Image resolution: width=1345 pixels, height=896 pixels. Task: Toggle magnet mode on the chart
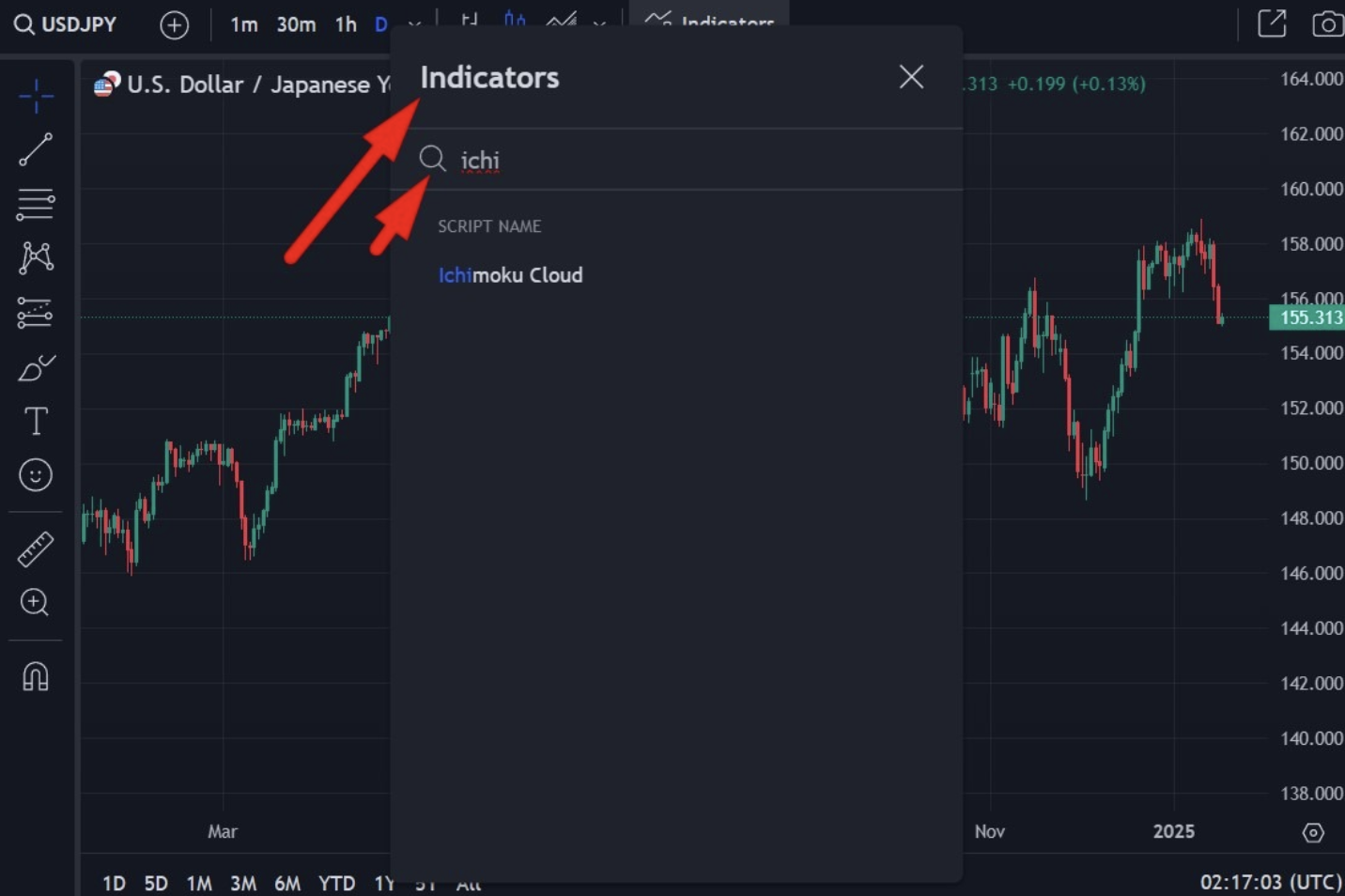pos(36,676)
